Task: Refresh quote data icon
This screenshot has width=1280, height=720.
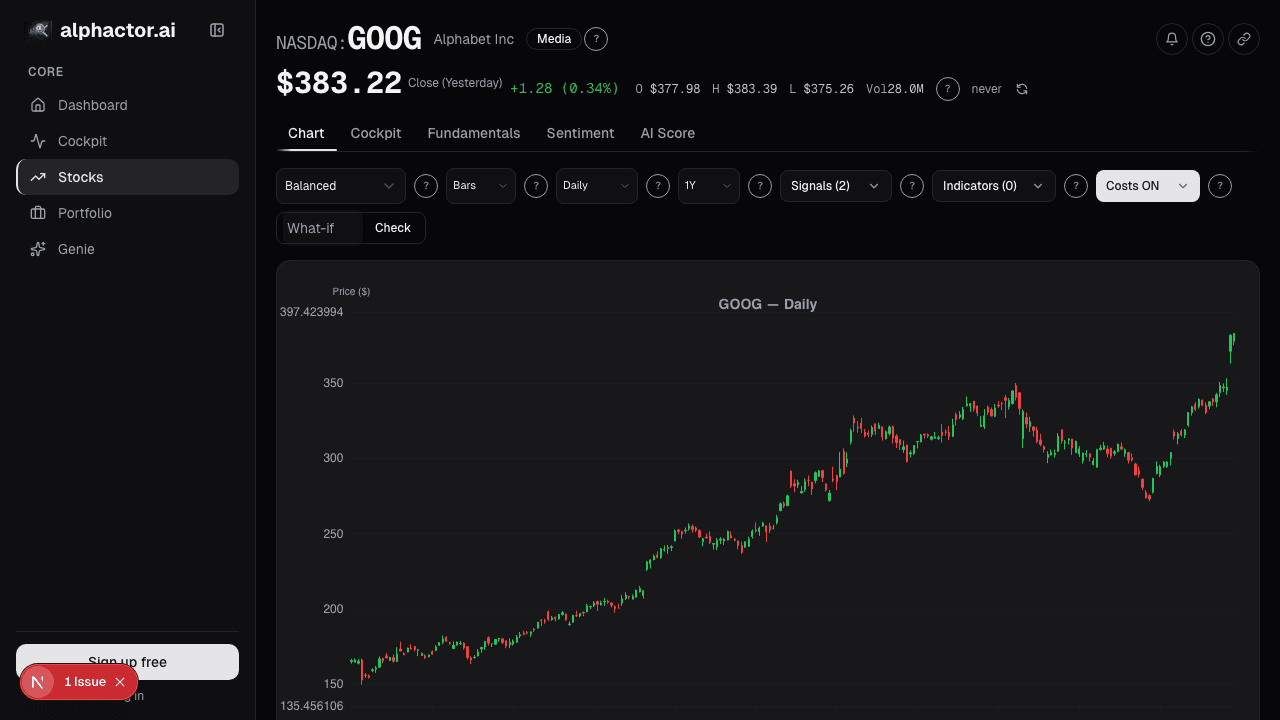Action: tap(1022, 89)
